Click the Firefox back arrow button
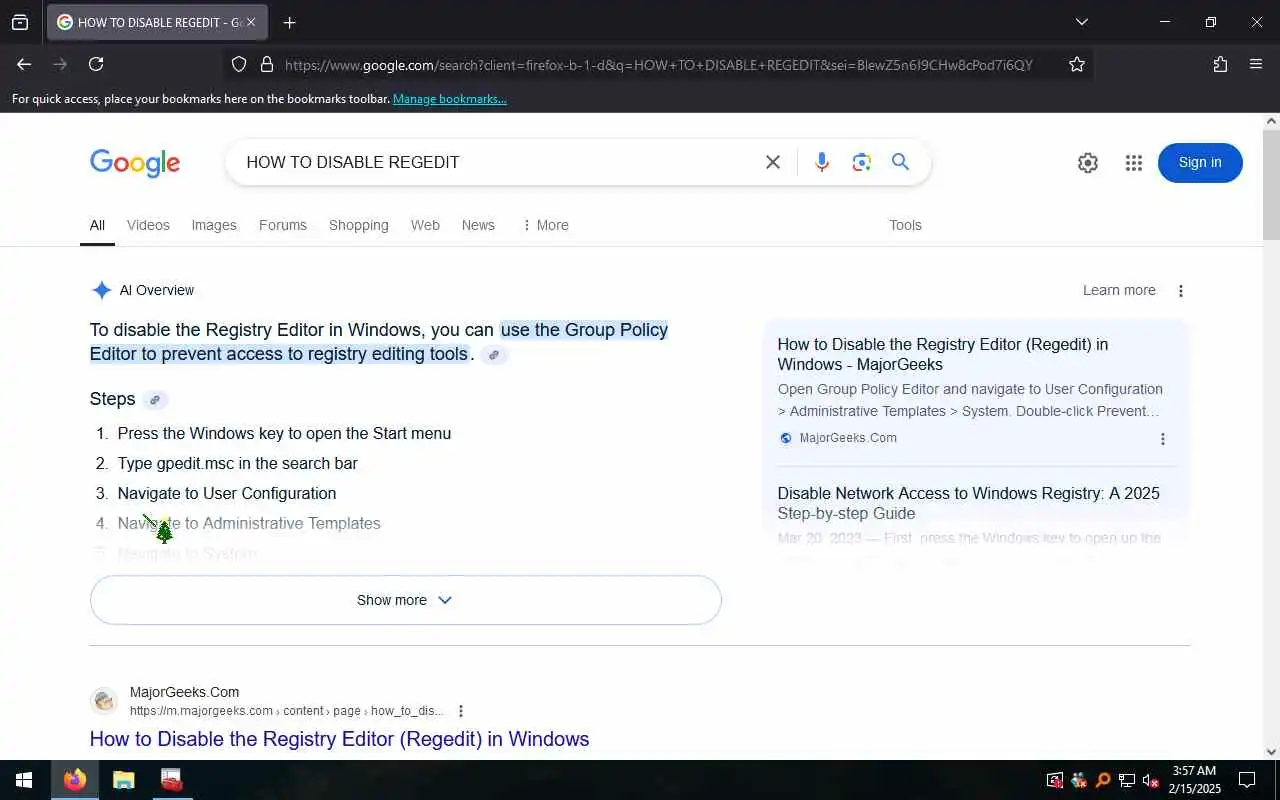The height and width of the screenshot is (800, 1280). tap(24, 64)
